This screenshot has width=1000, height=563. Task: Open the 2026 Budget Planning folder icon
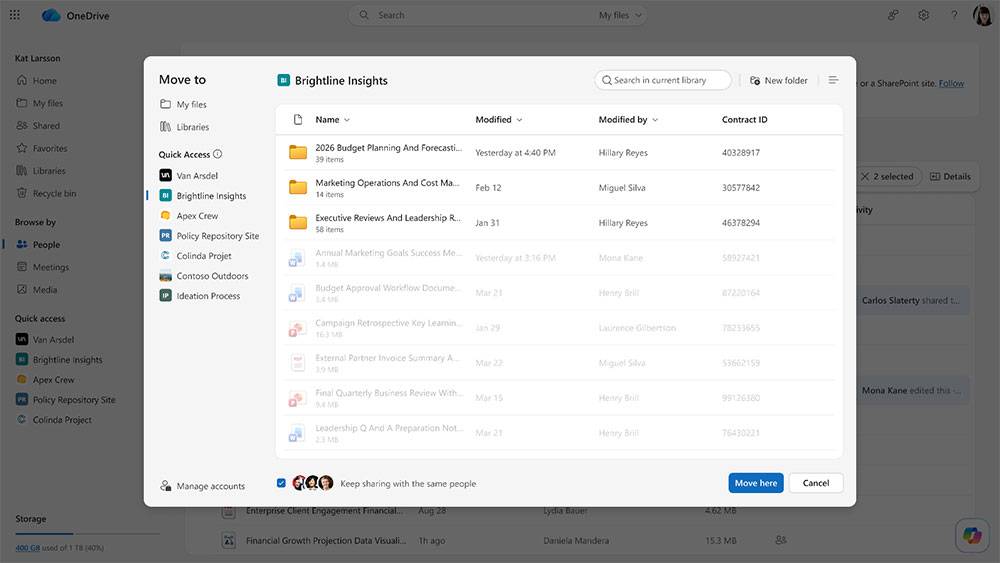point(298,152)
